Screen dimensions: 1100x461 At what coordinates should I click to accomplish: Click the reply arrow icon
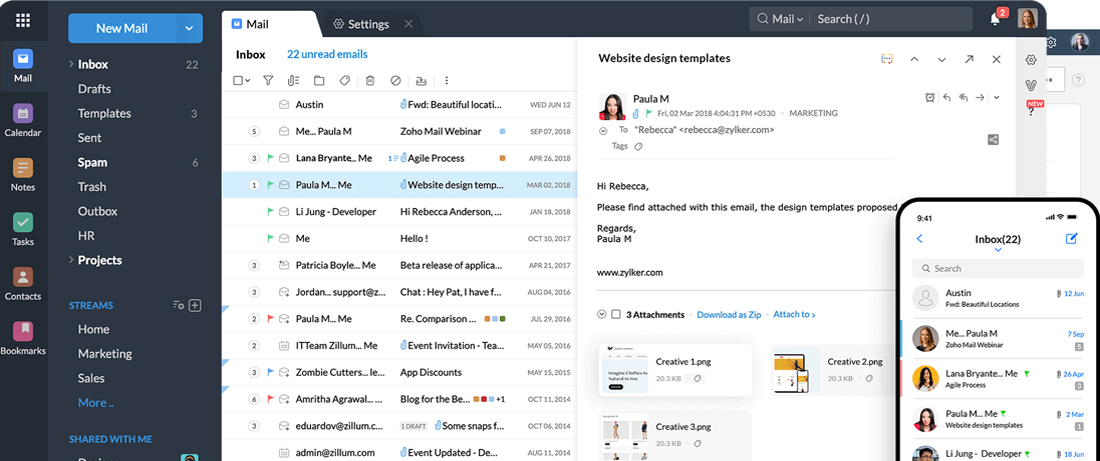947,98
